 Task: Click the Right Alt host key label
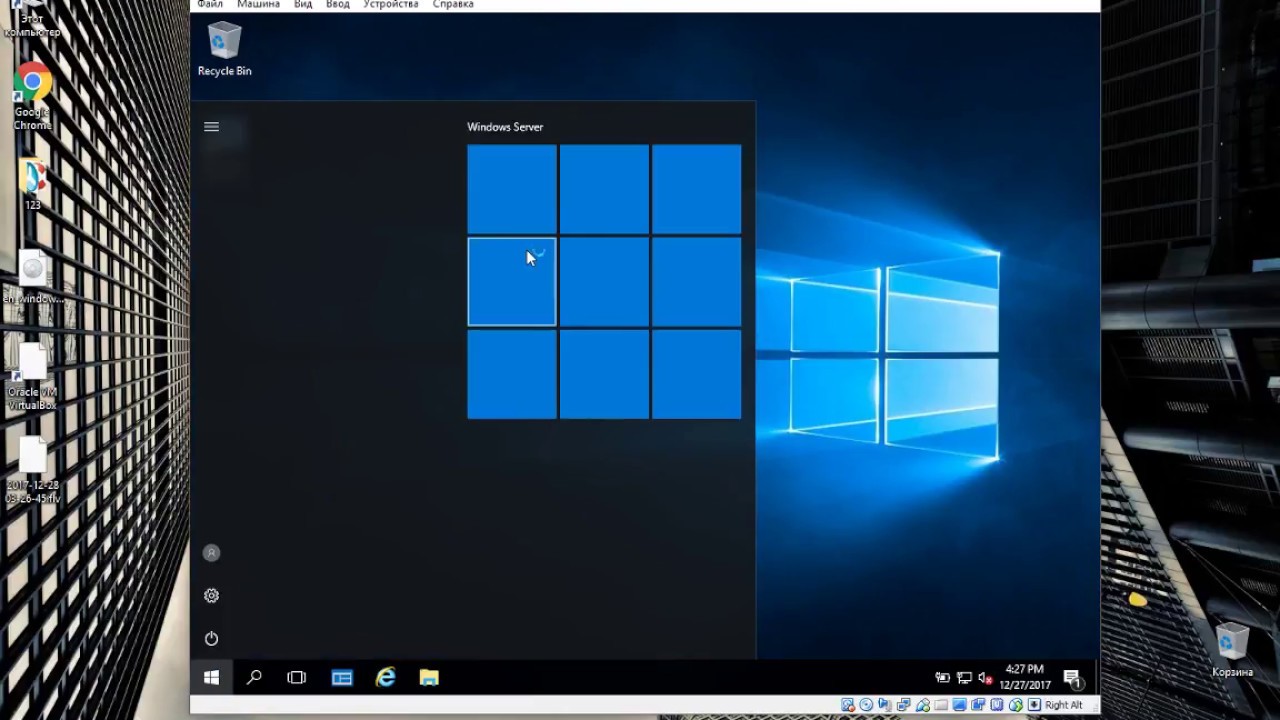pyautogui.click(x=1063, y=705)
